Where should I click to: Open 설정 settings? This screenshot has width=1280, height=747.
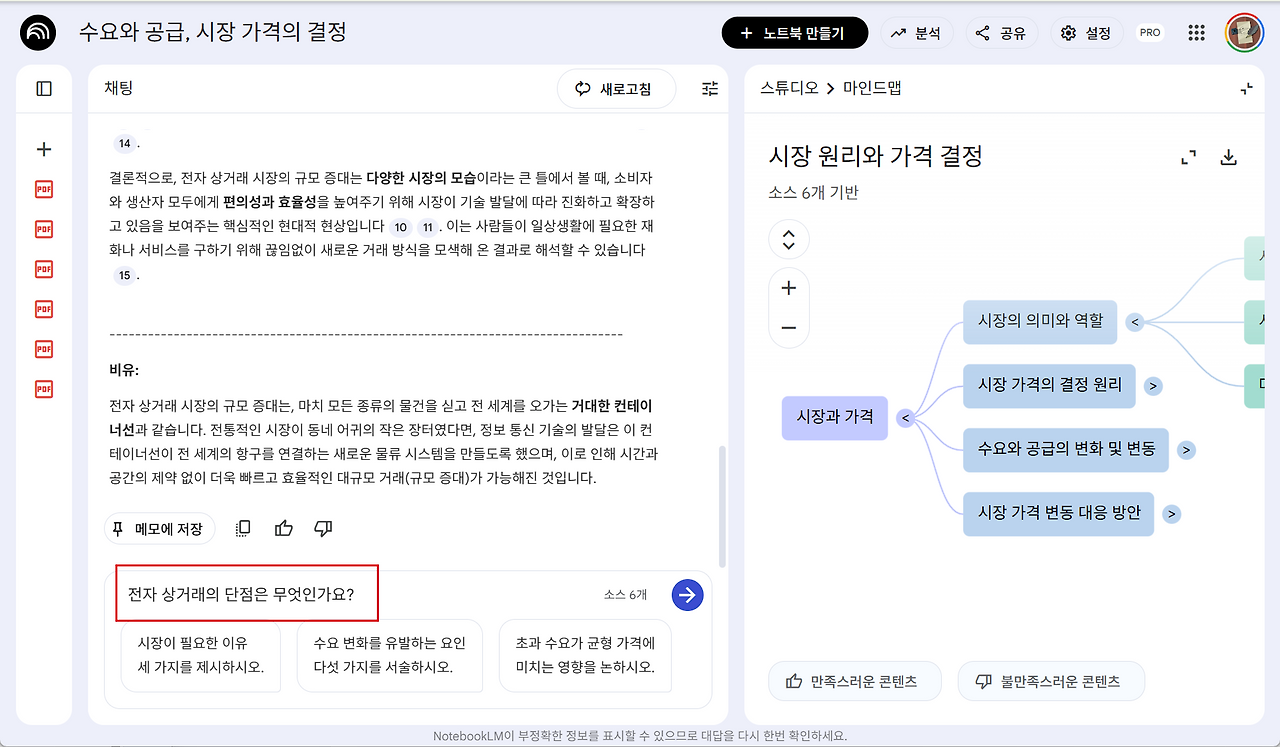(1087, 33)
